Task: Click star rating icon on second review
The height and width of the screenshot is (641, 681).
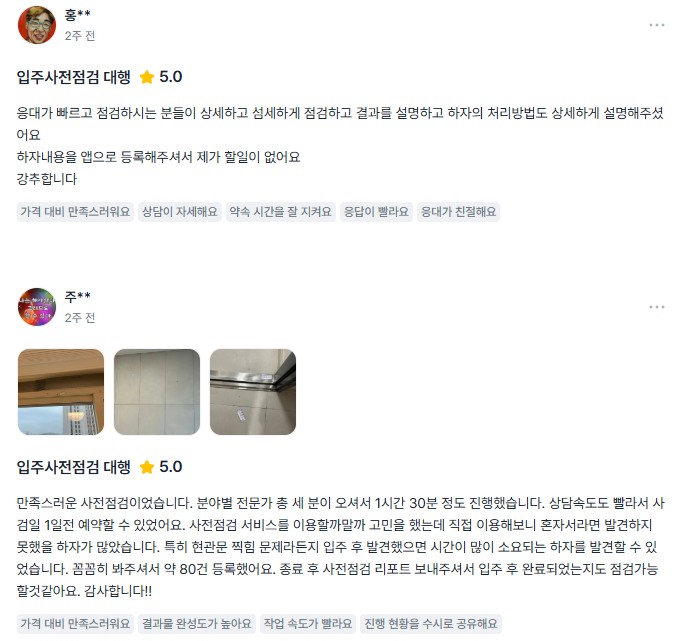Action: click(147, 467)
